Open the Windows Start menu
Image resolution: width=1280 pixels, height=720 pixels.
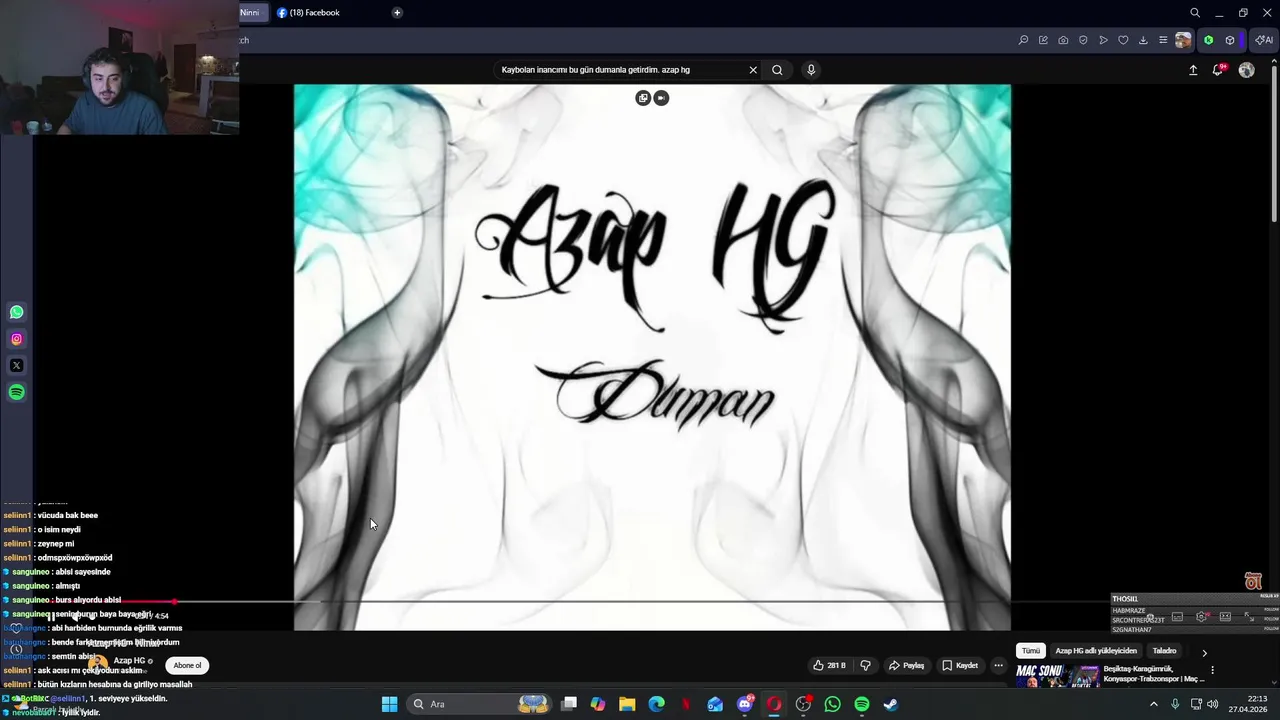[x=389, y=704]
